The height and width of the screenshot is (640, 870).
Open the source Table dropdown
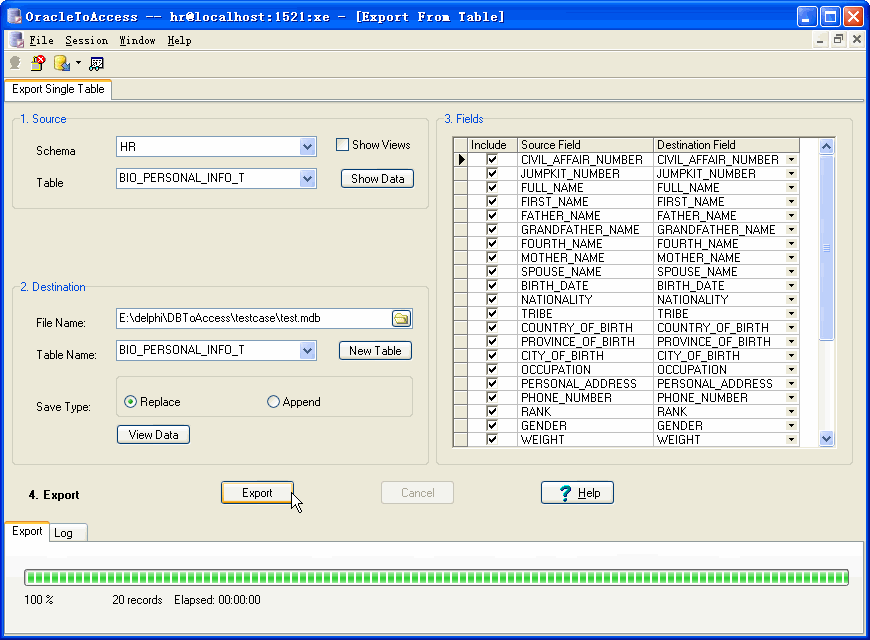coord(307,179)
